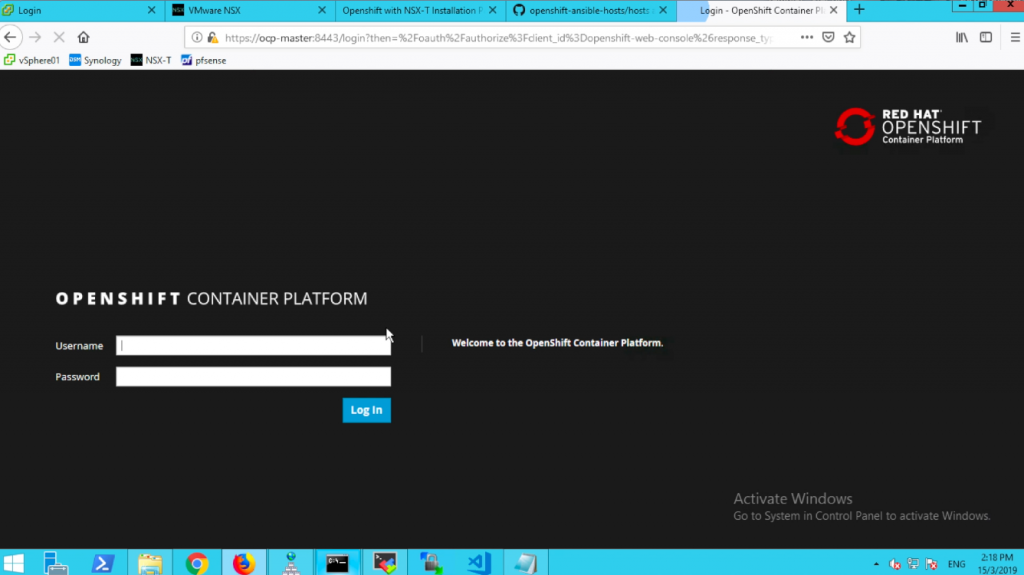1024x575 pixels.
Task: Click the ocp-master URL in address bar
Action: click(498, 38)
